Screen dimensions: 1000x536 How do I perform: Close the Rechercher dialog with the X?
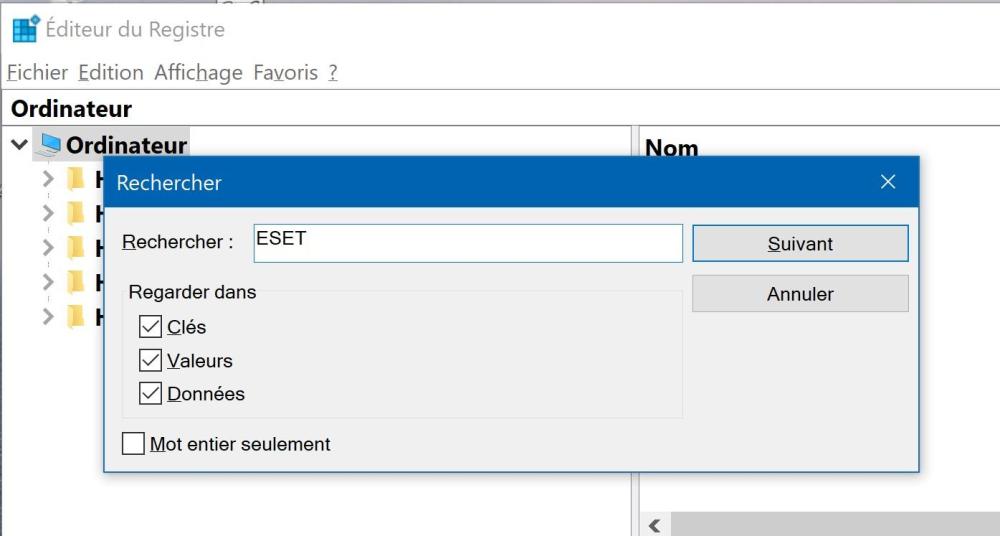click(887, 182)
